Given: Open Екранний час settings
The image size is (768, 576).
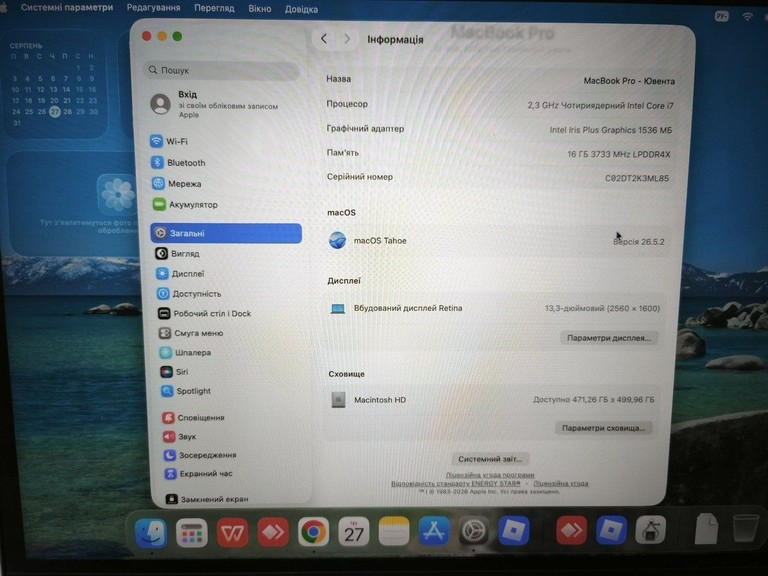Looking at the screenshot, I should pos(198,474).
